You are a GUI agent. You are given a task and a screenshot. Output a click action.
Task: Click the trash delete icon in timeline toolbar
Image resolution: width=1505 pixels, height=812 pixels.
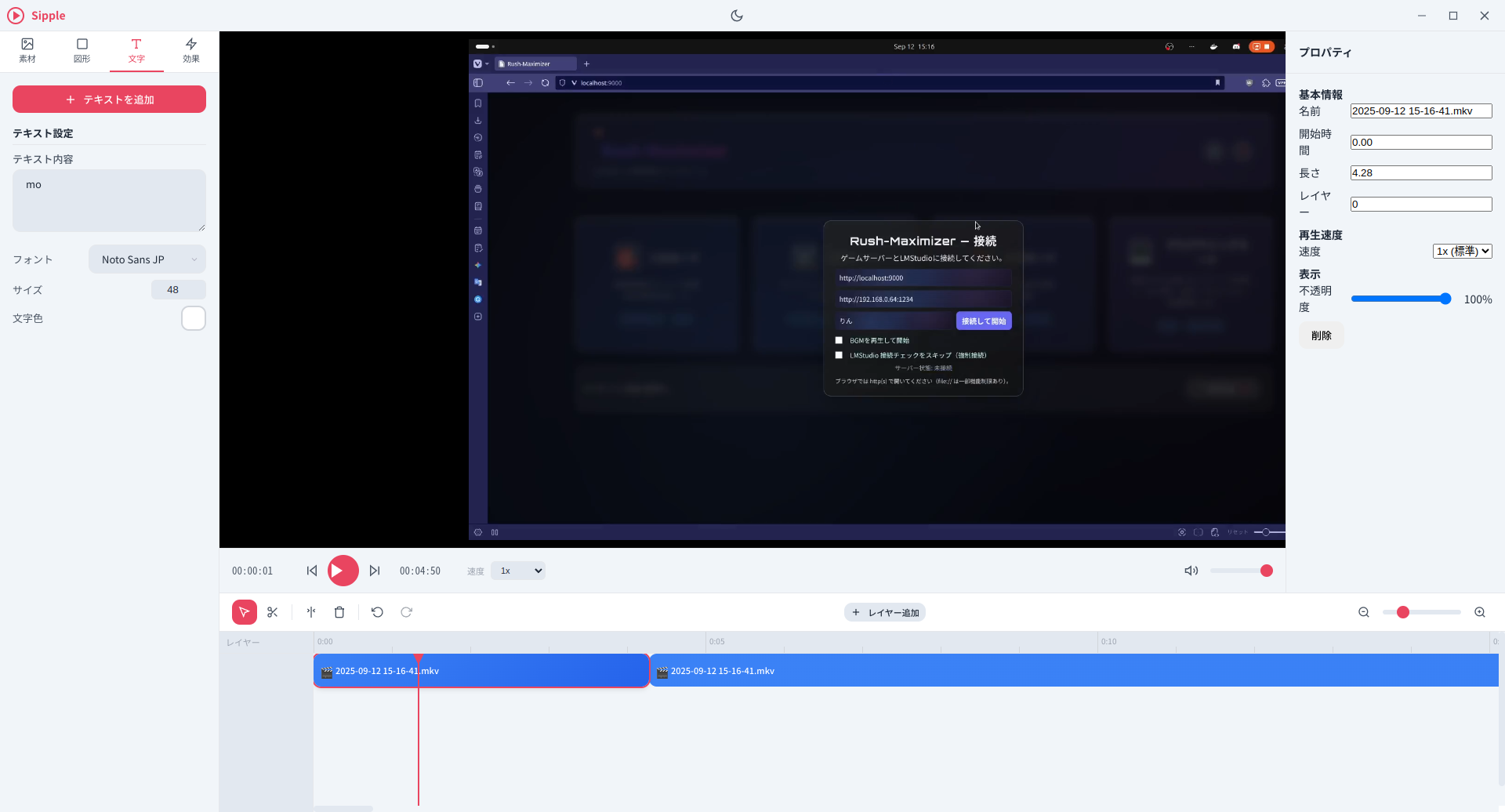[339, 612]
